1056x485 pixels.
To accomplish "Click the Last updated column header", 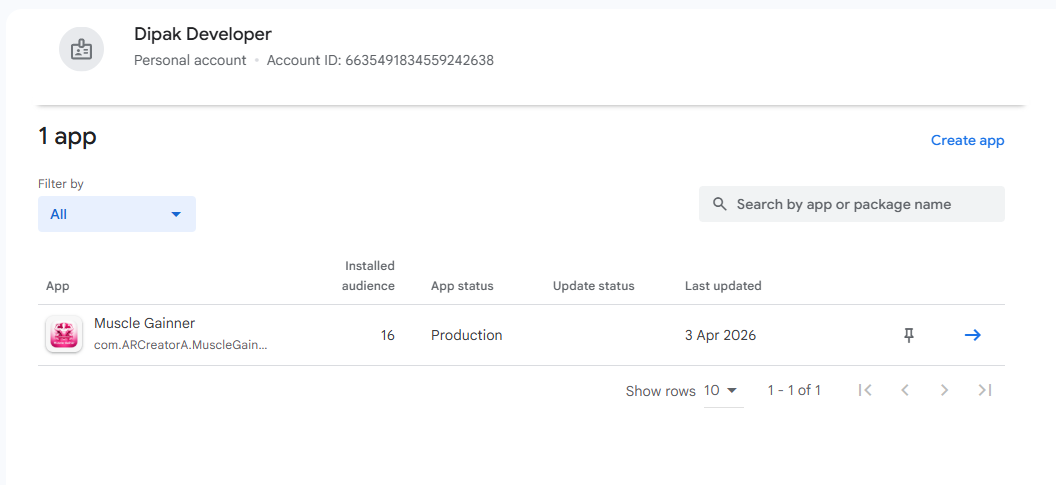I will [723, 286].
